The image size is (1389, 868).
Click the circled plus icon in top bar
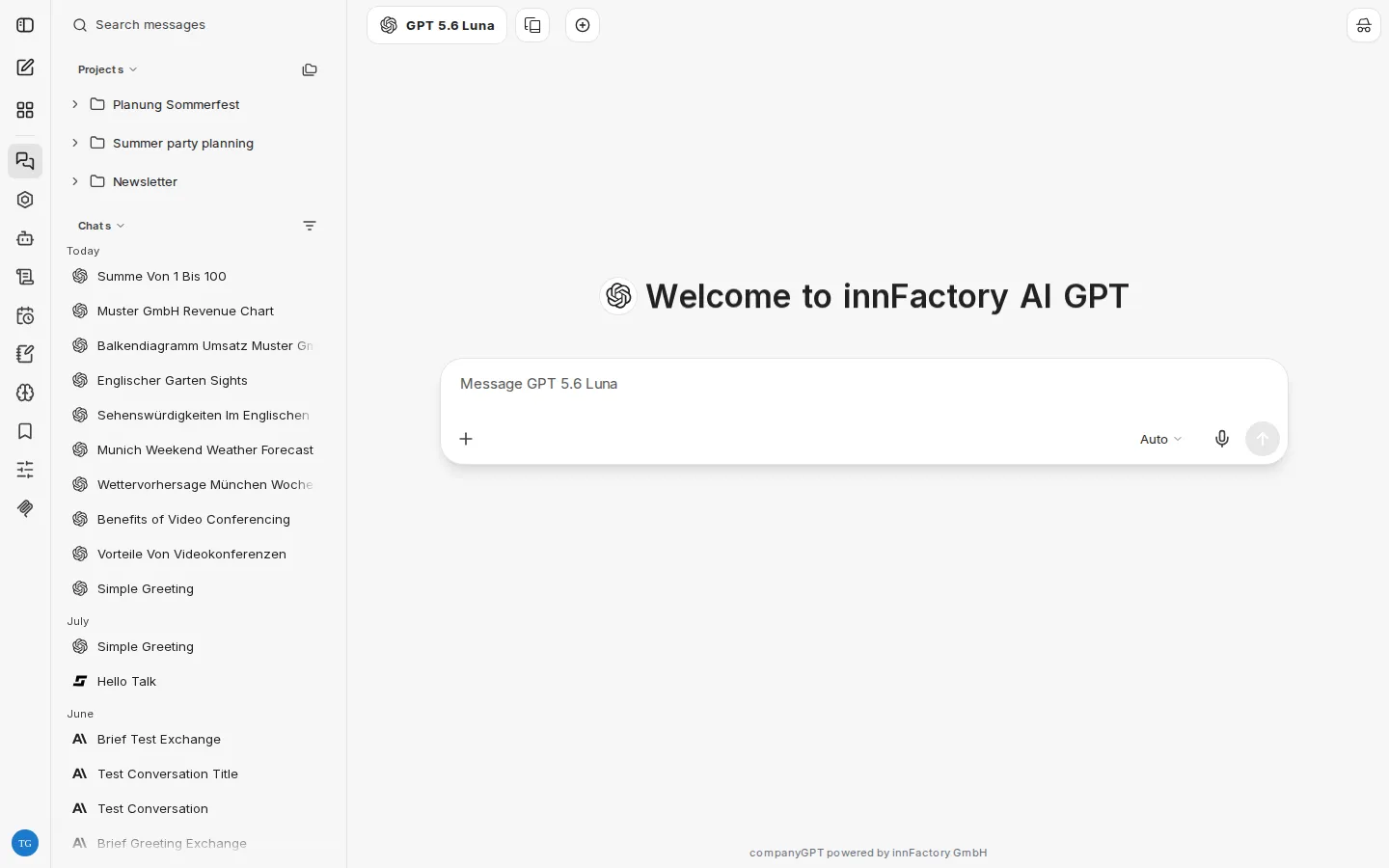tap(583, 25)
